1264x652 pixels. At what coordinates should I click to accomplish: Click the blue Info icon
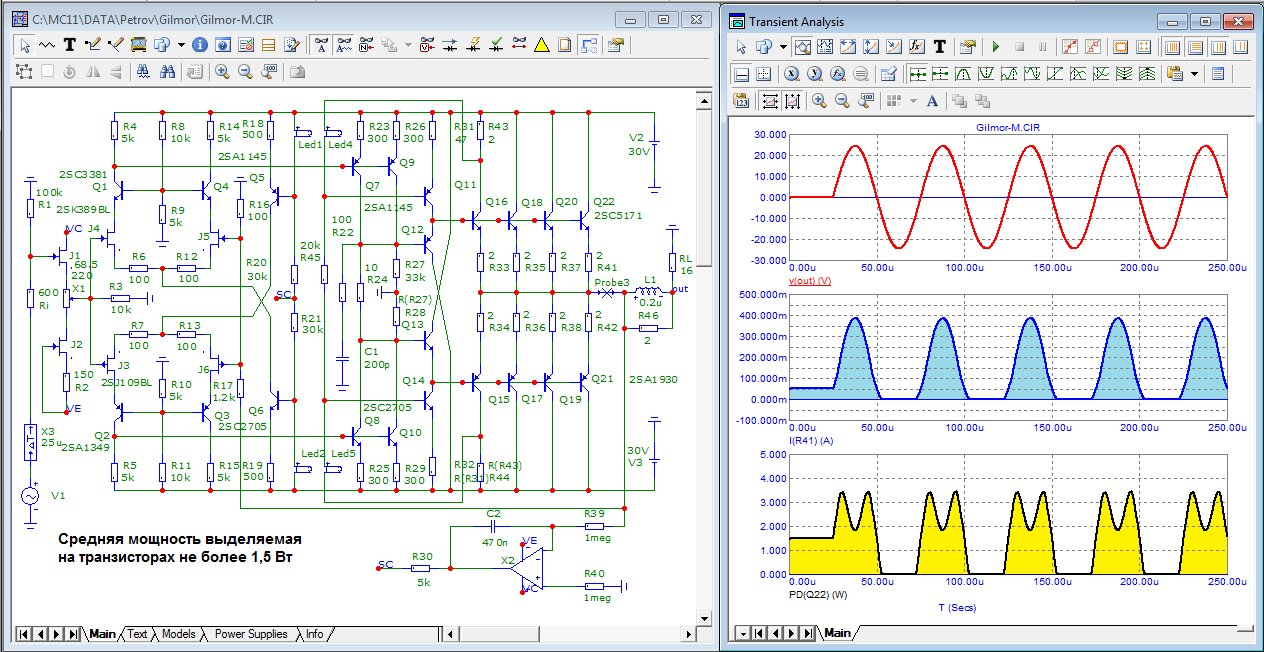199,45
